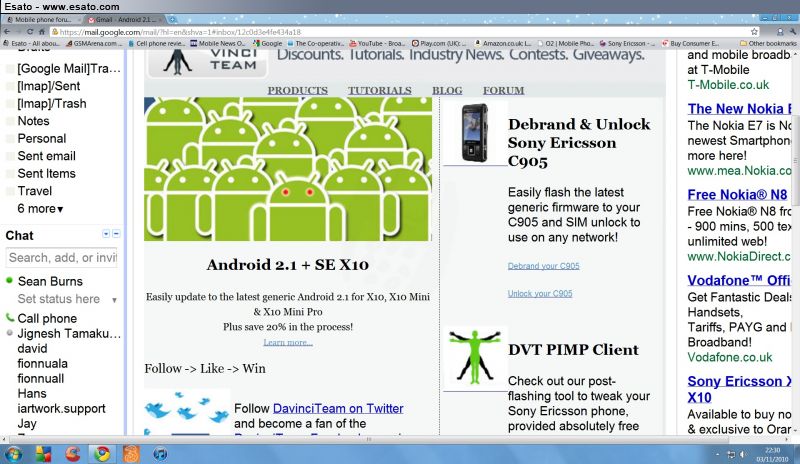
Task: Open the Chat options dropdown arrow
Action: tap(106, 234)
